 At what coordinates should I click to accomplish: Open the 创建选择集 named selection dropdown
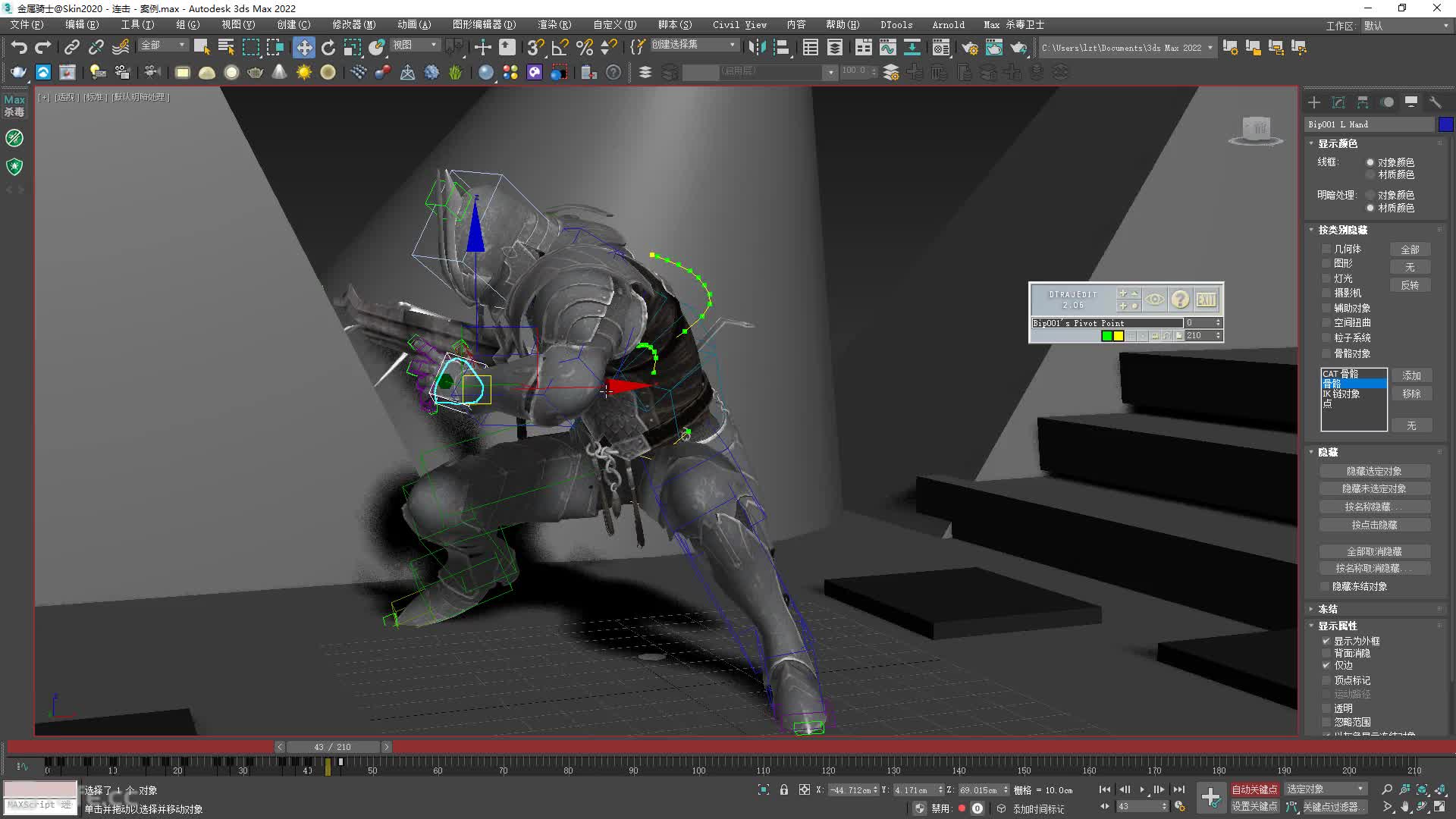pos(694,45)
